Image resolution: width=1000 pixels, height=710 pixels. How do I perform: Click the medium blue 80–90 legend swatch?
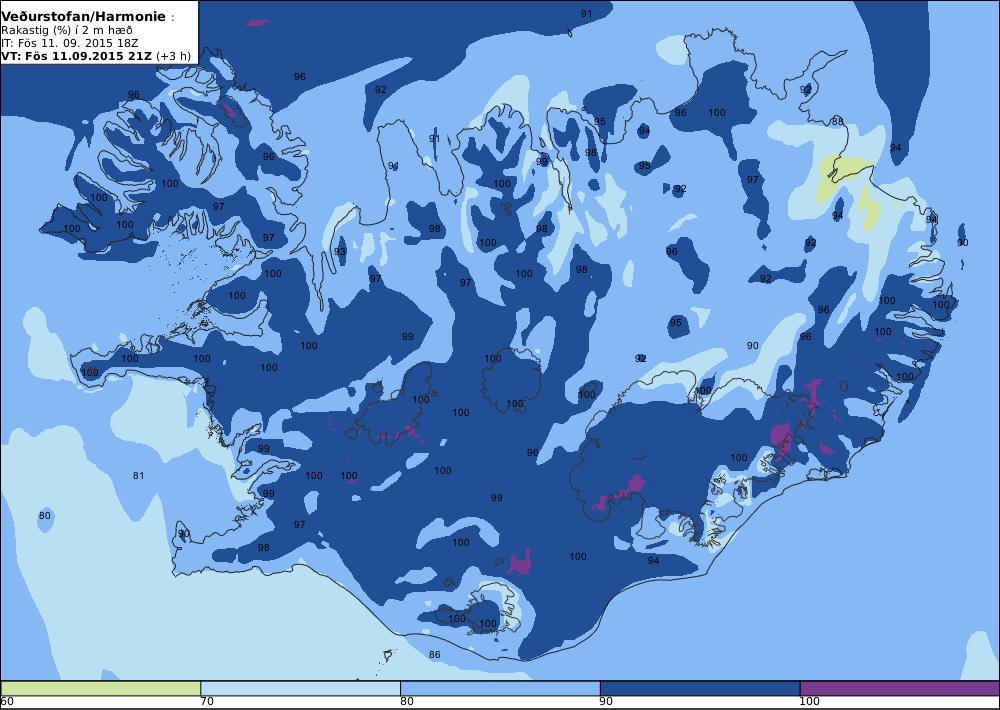[500, 688]
